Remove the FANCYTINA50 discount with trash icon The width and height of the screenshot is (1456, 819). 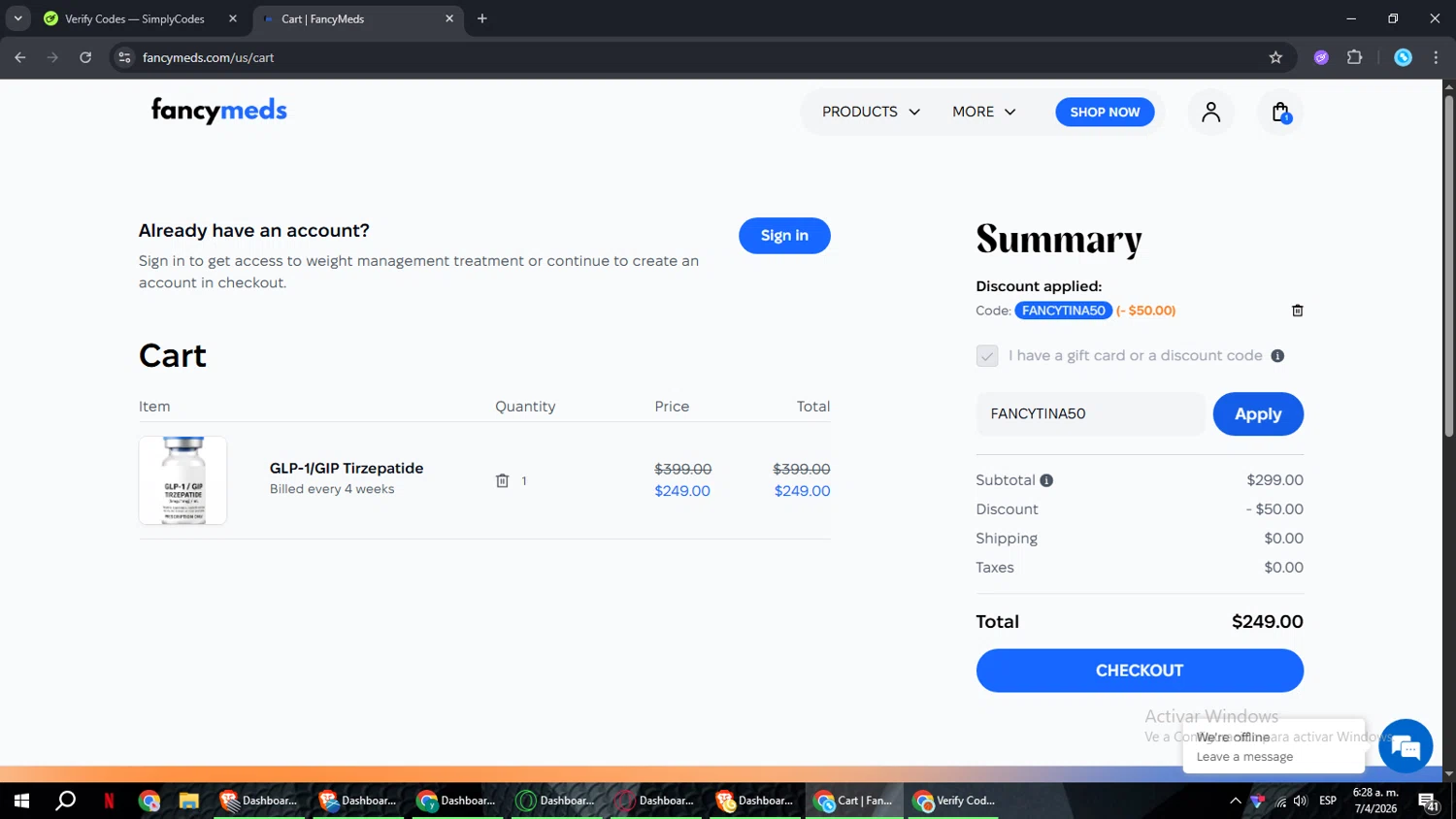[1297, 311]
